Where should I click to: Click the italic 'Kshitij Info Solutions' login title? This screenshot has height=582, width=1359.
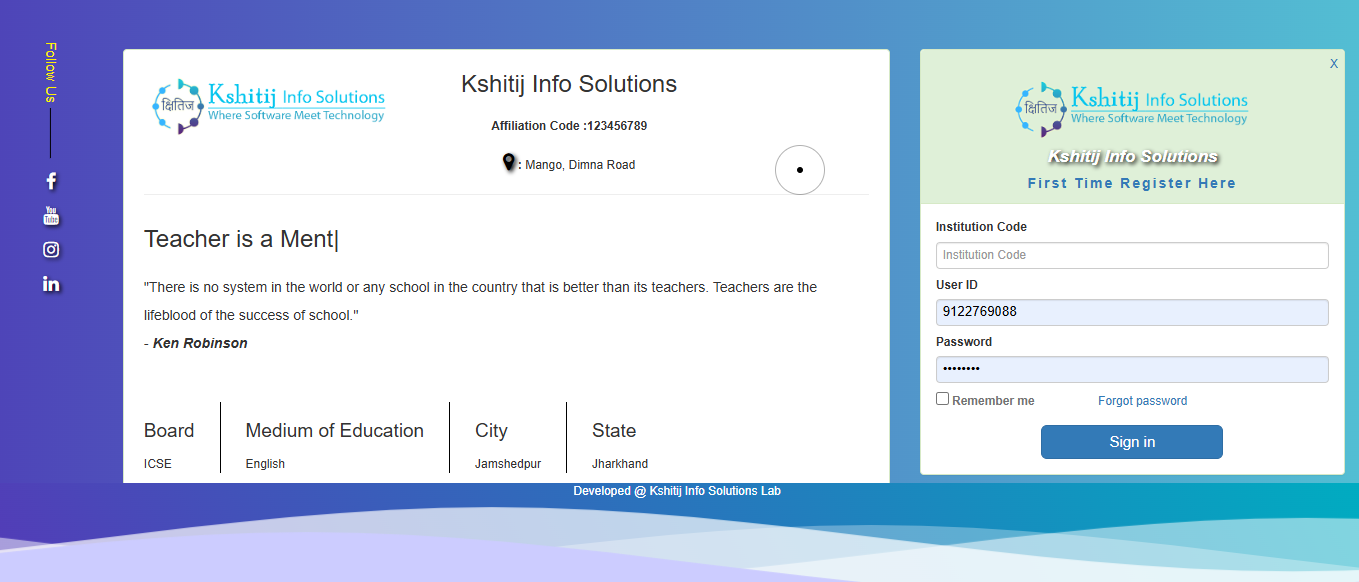tap(1133, 157)
